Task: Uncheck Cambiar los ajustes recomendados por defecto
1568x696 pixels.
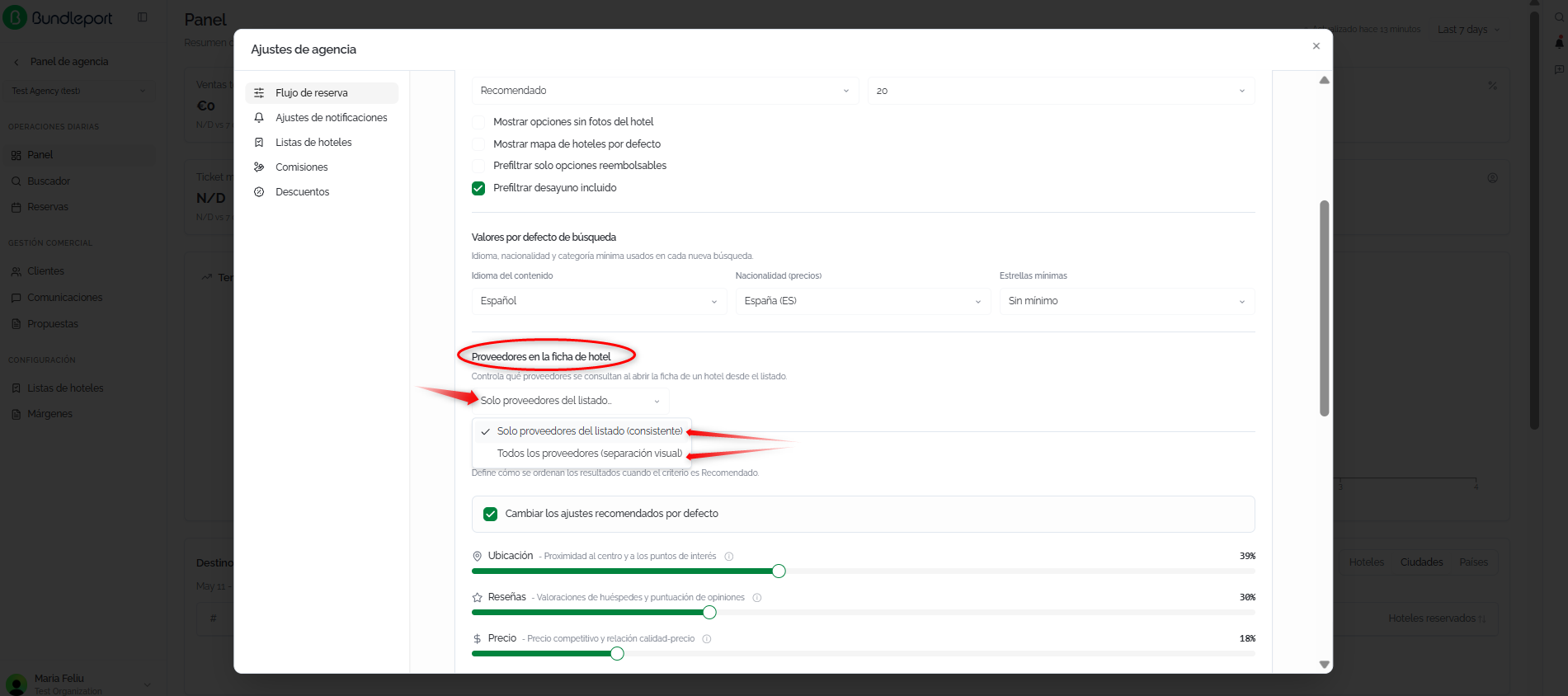Action: (491, 514)
